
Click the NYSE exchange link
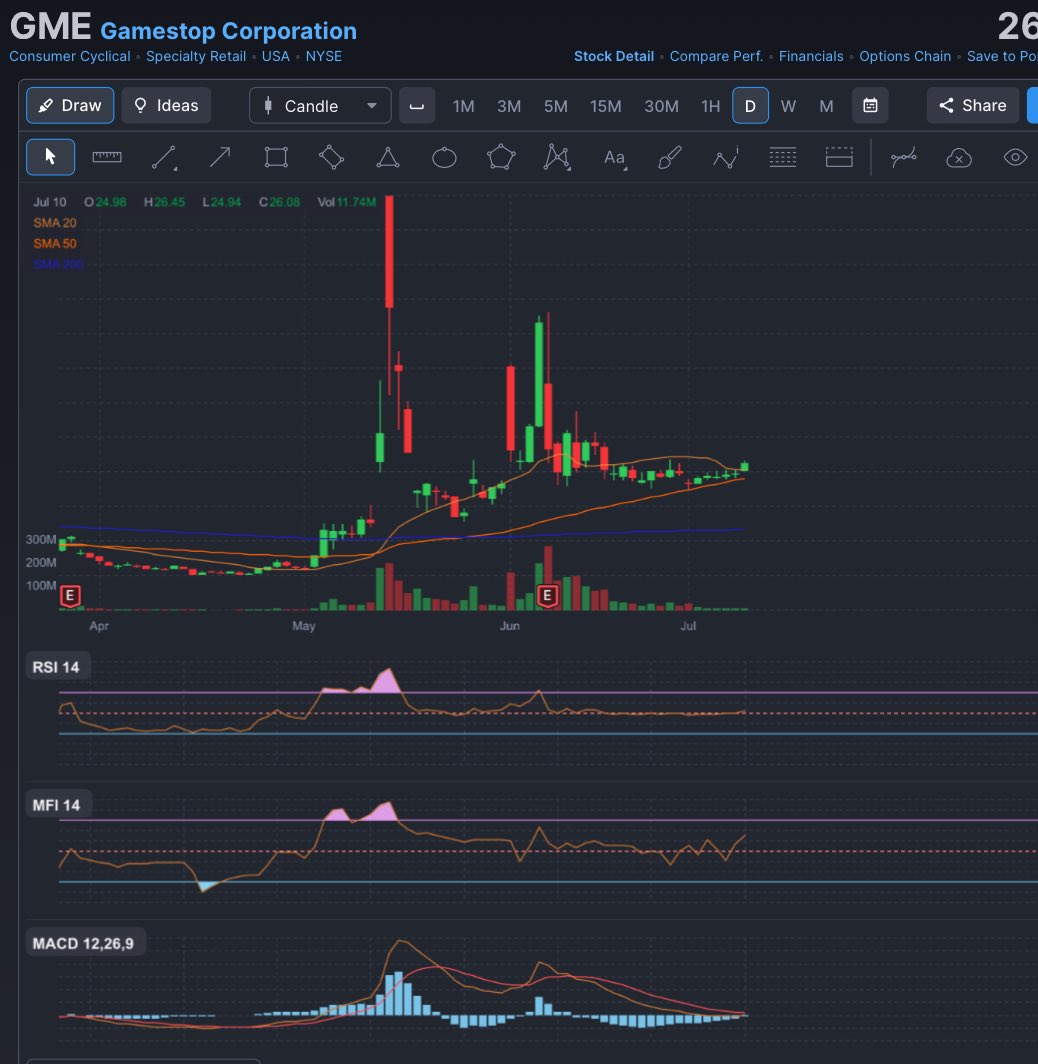pos(324,56)
